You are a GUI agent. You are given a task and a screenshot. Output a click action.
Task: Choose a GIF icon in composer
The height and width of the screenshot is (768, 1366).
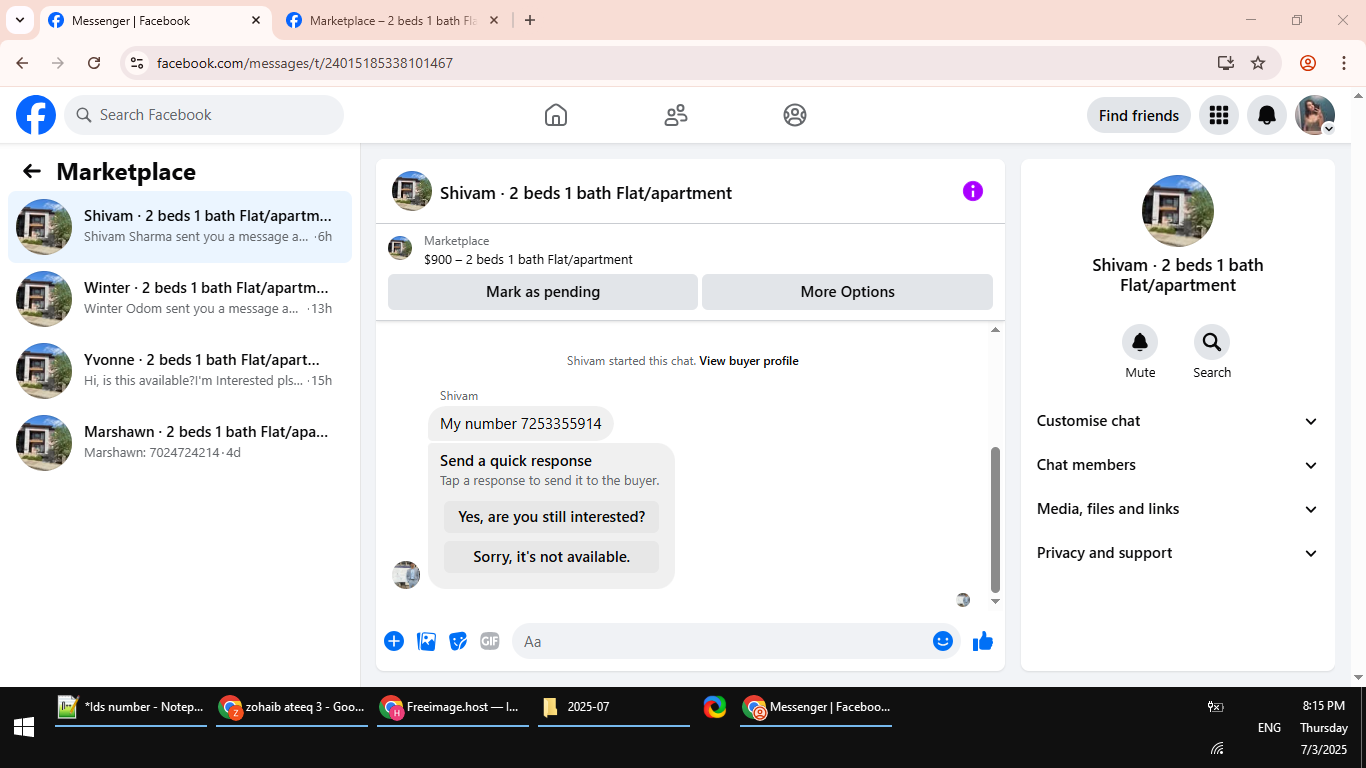tap(490, 641)
